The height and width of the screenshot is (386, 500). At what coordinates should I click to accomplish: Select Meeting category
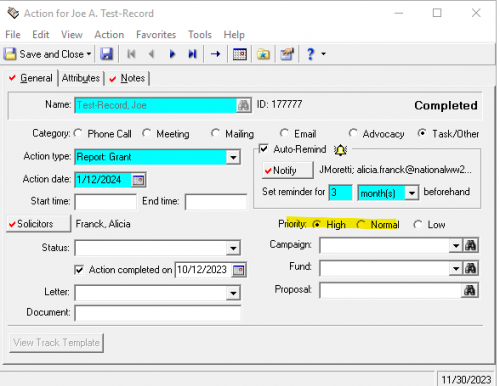tap(146, 133)
